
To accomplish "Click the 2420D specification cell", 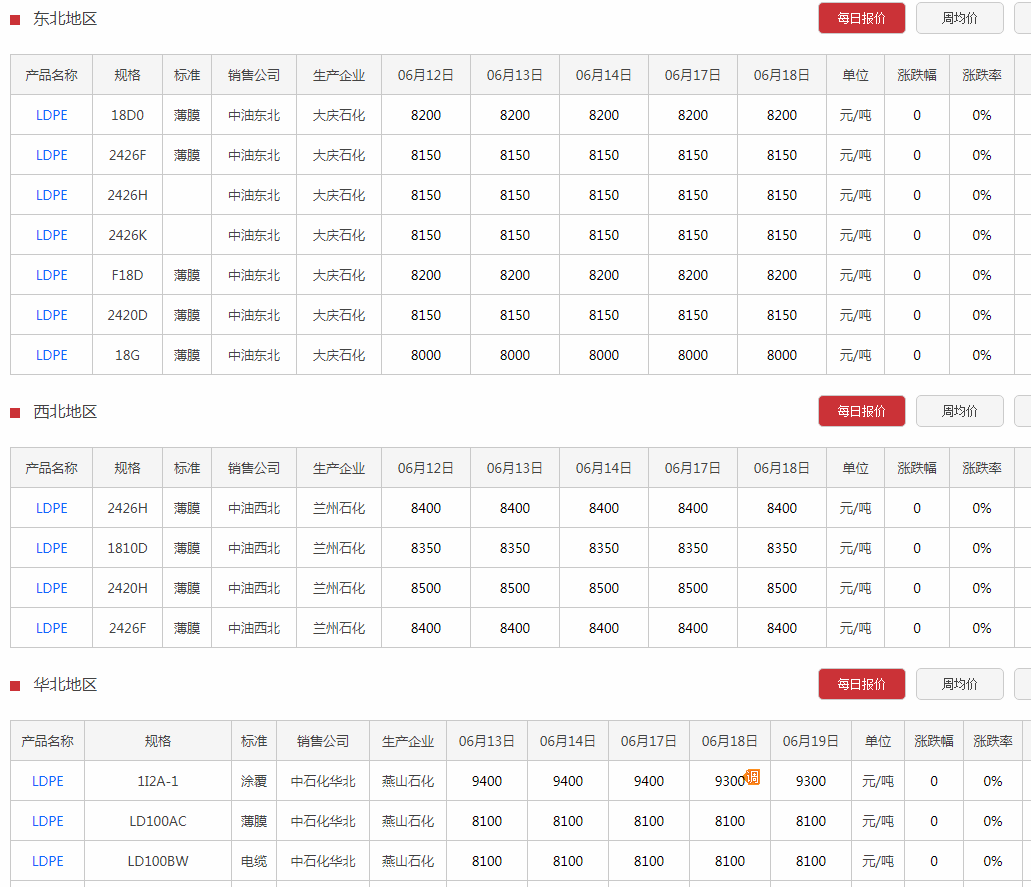I will coord(128,315).
